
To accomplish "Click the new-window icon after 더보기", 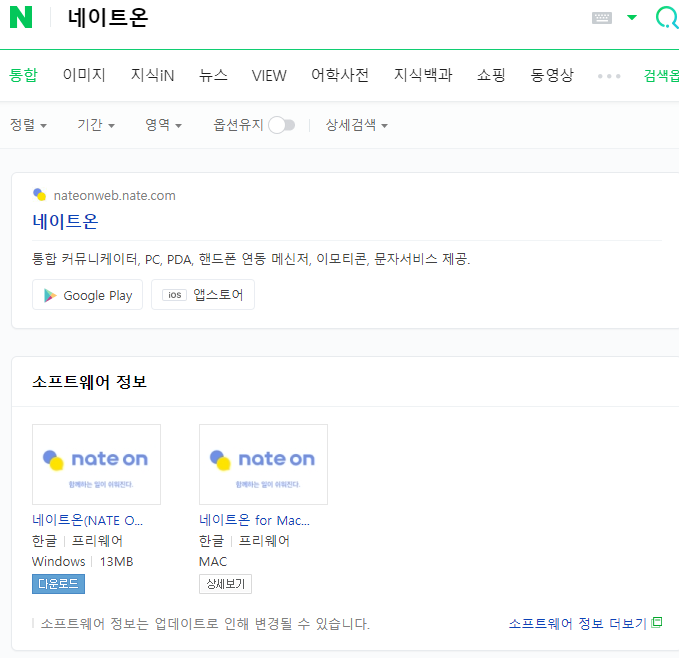I will [657, 623].
